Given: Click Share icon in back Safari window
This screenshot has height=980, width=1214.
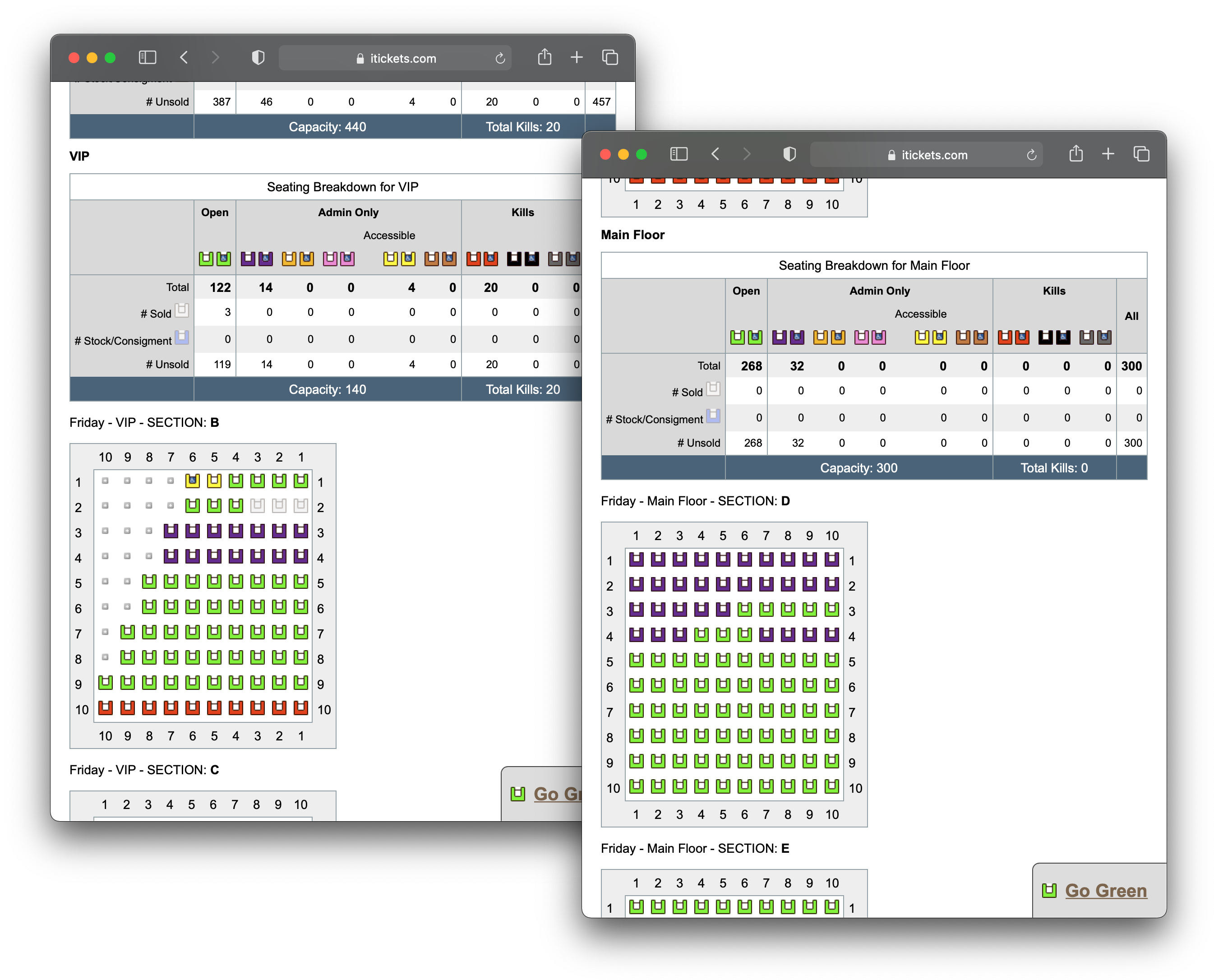Looking at the screenshot, I should click(544, 56).
